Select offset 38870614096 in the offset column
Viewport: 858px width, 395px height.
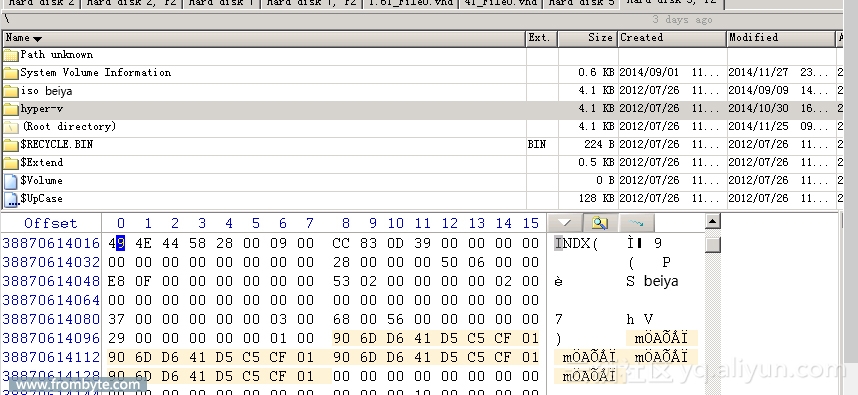(x=51, y=338)
